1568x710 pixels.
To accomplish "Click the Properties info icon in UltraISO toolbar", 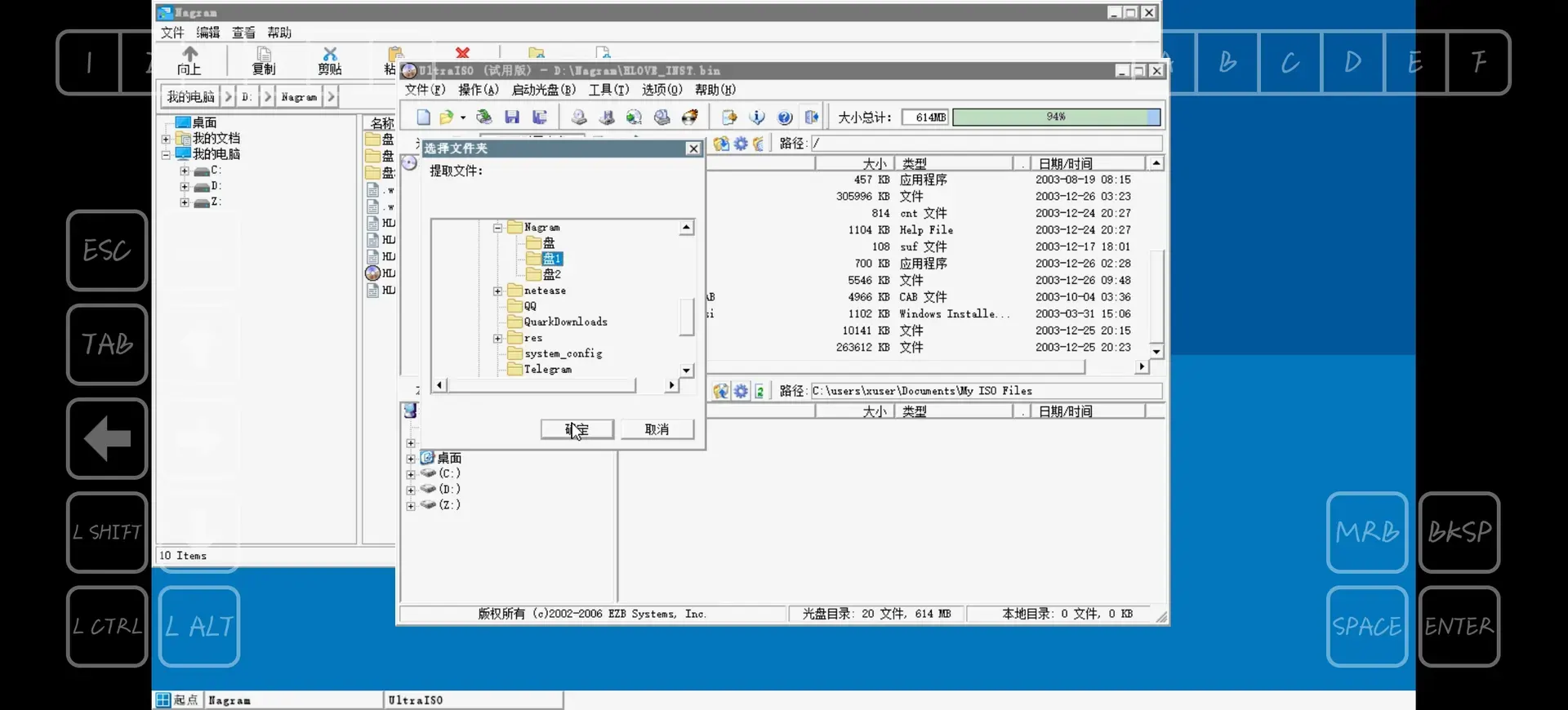I will (757, 118).
